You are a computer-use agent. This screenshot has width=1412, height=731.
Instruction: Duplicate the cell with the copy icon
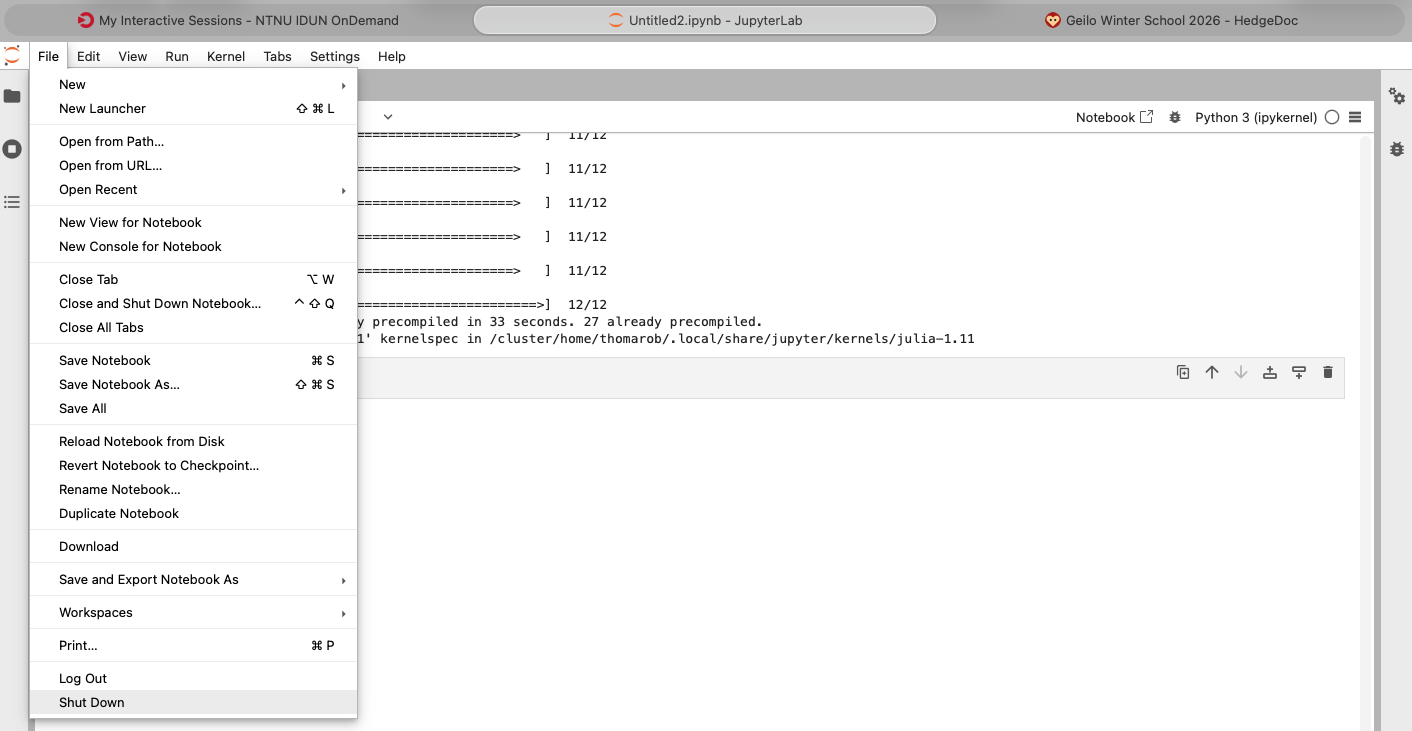pyautogui.click(x=1183, y=372)
